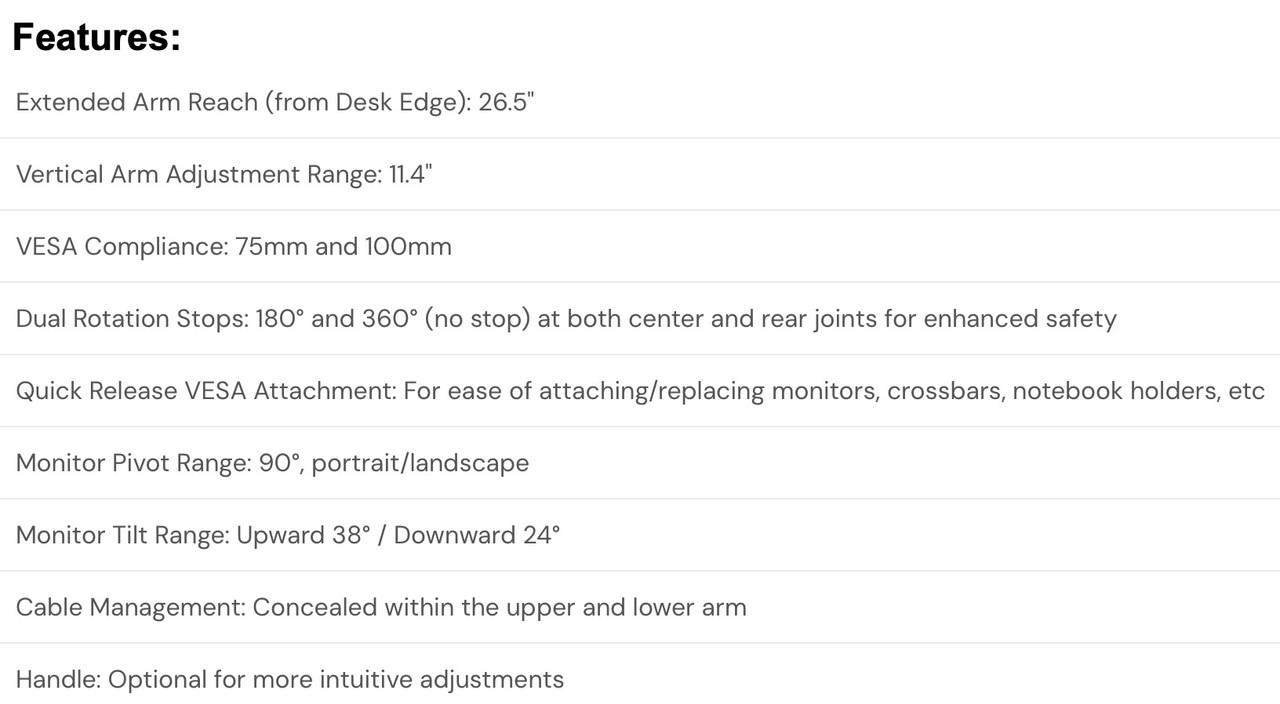Select the Handle feature row
The height and width of the screenshot is (704, 1280).
[640, 679]
